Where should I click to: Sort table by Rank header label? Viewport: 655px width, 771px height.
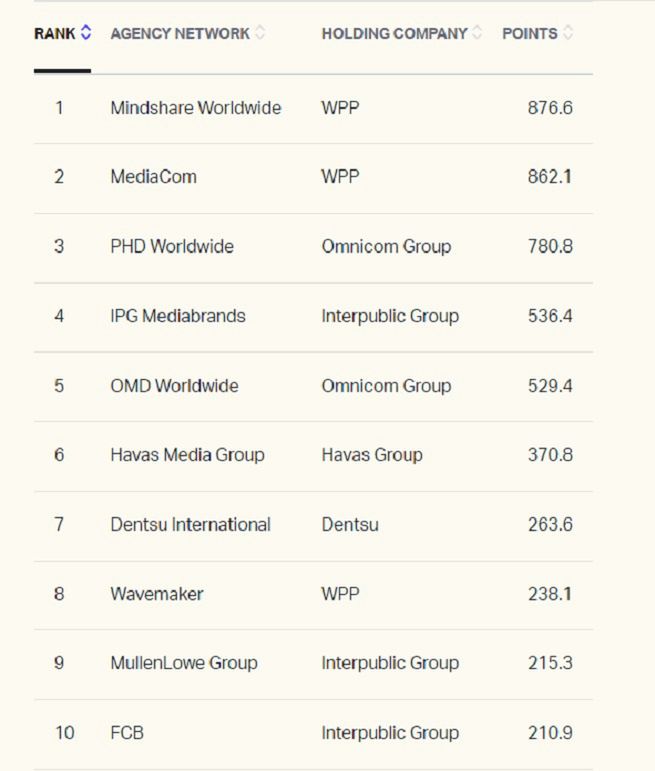(54, 33)
